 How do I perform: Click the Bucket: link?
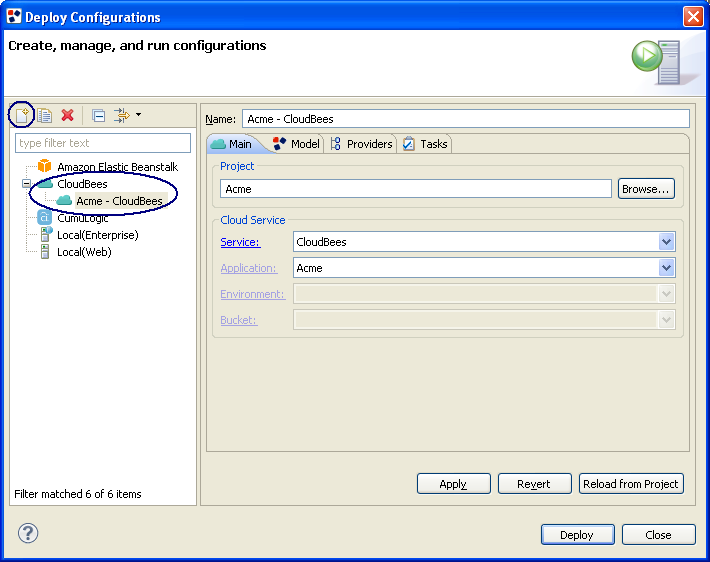[x=239, y=320]
